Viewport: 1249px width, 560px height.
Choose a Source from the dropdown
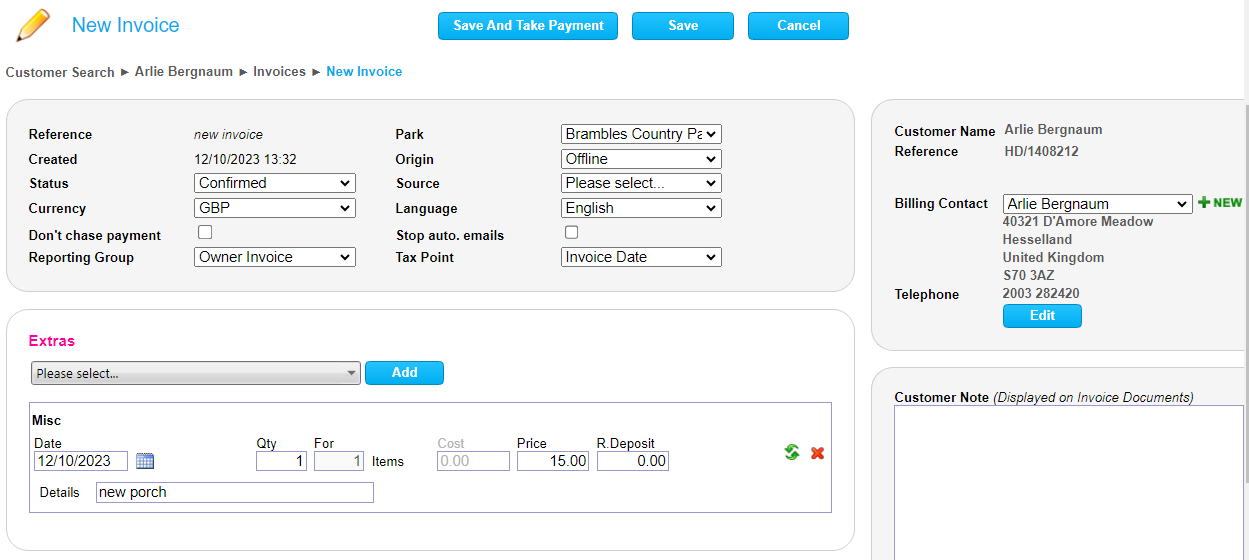click(x=641, y=183)
